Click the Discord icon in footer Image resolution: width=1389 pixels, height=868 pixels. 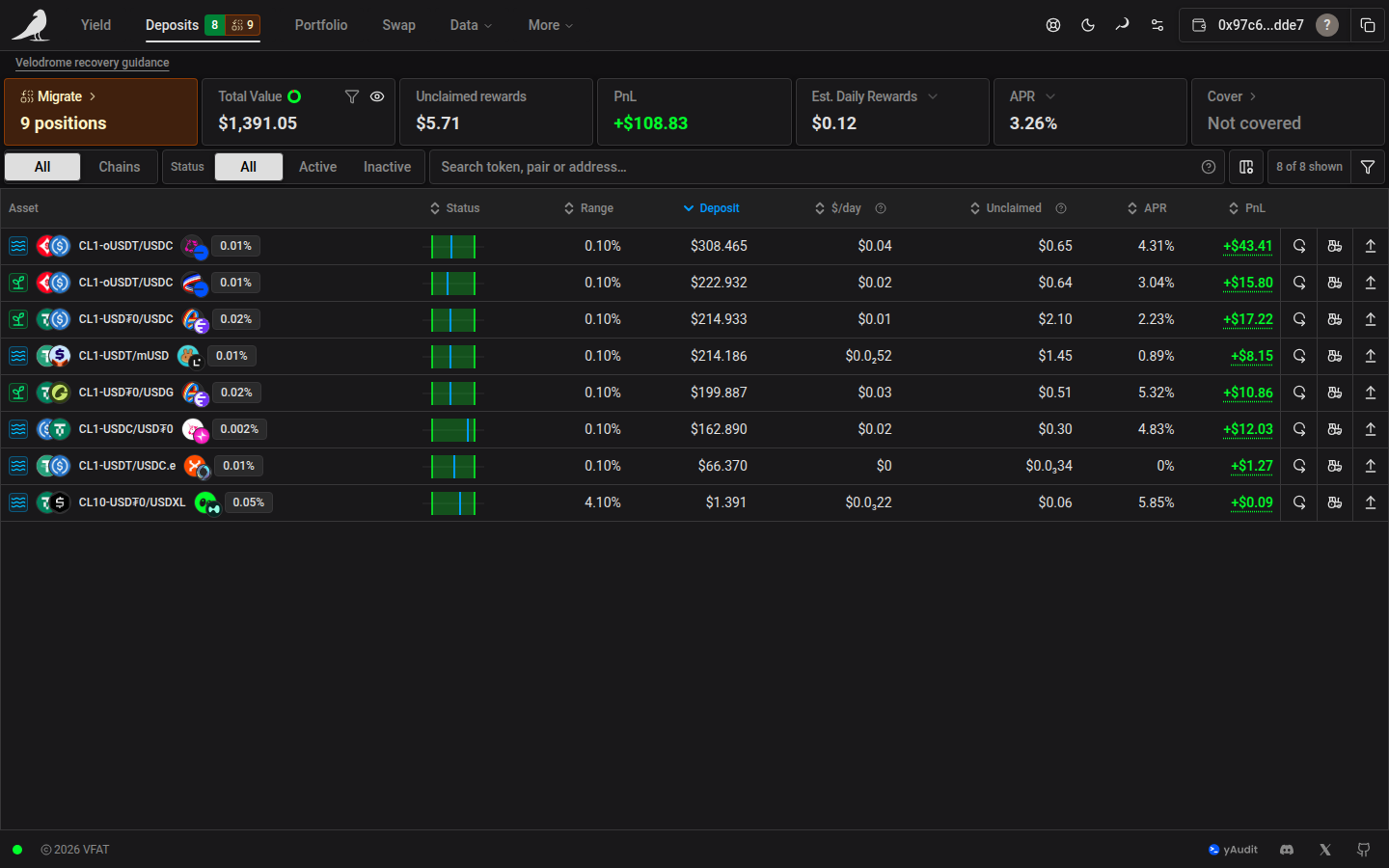(x=1287, y=850)
